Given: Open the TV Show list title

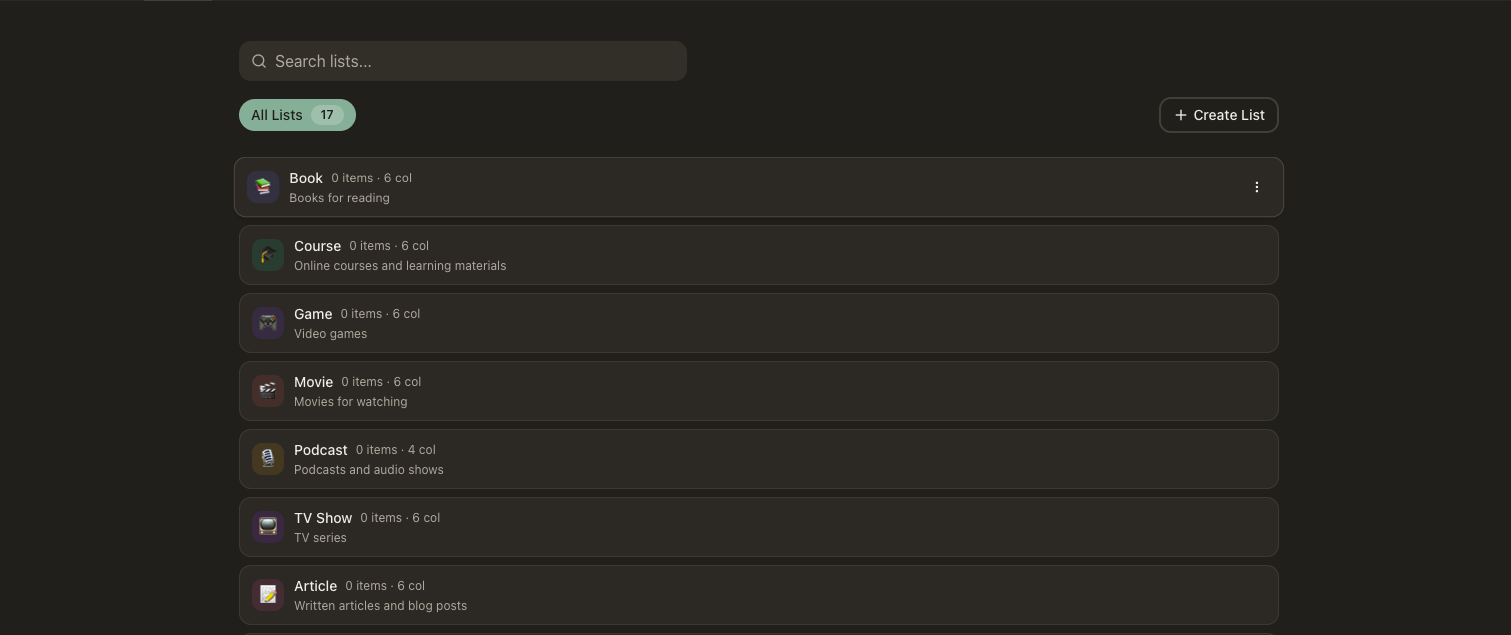Looking at the screenshot, I should pos(323,518).
